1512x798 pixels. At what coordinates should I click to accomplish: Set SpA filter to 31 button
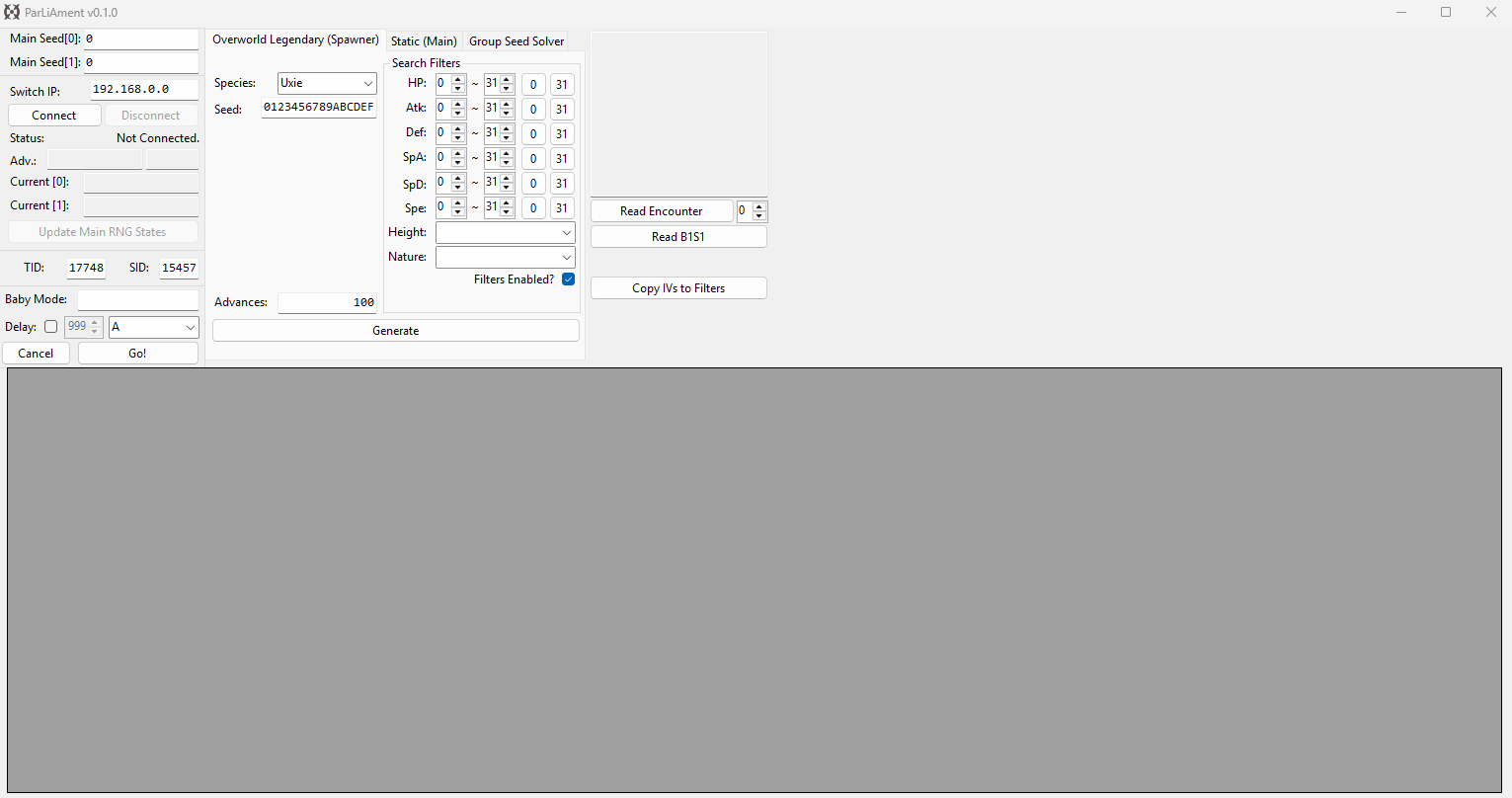[x=562, y=159]
